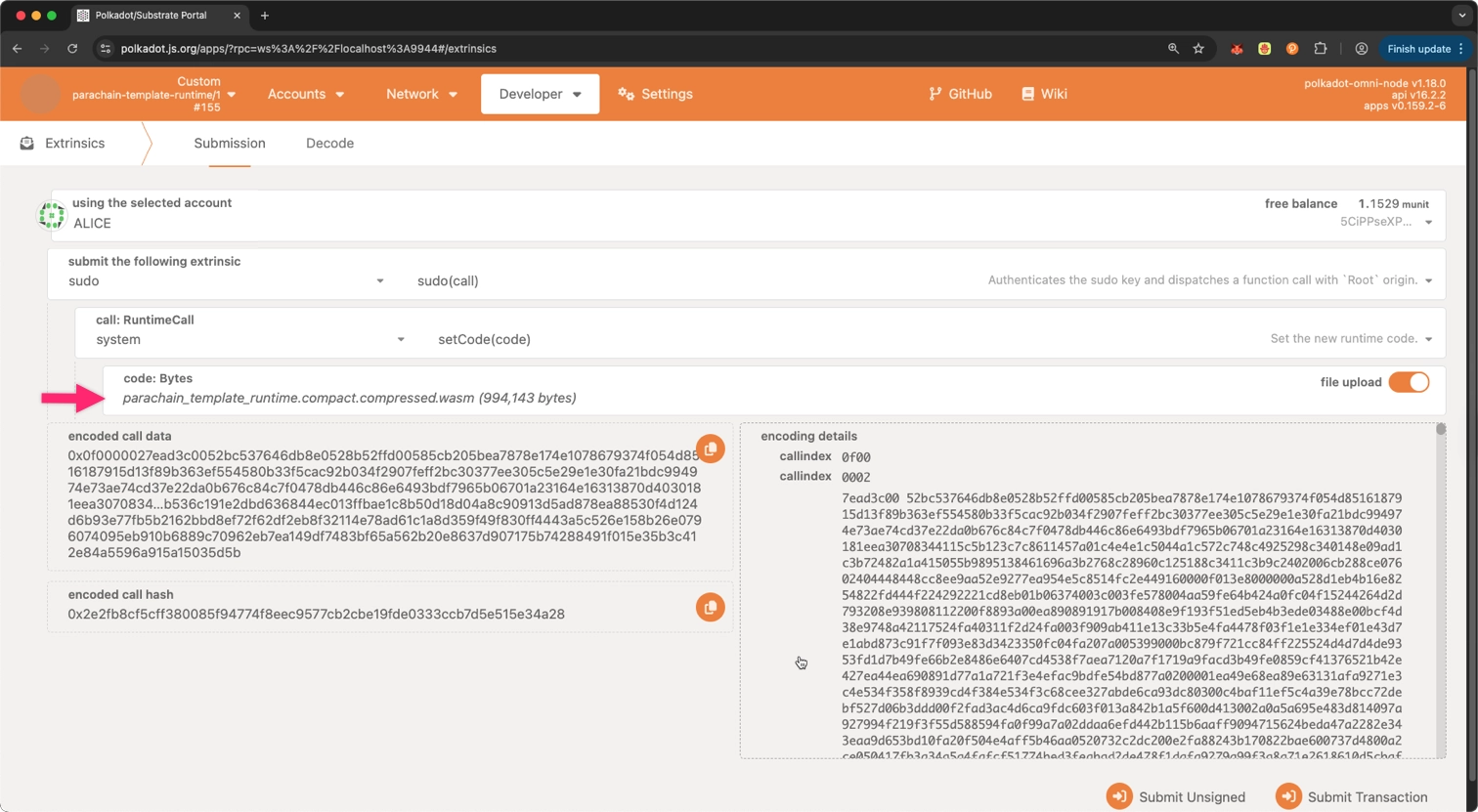
Task: Click Finish update button
Action: click(x=1425, y=48)
